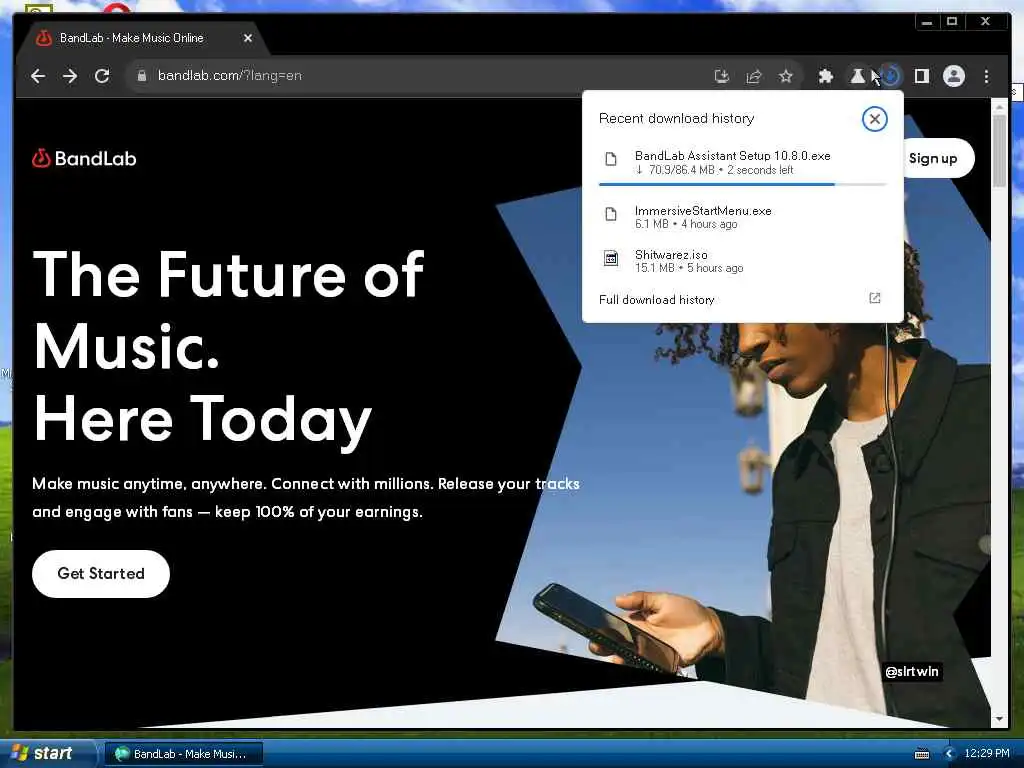
Task: Toggle the side panel icon
Action: click(921, 76)
